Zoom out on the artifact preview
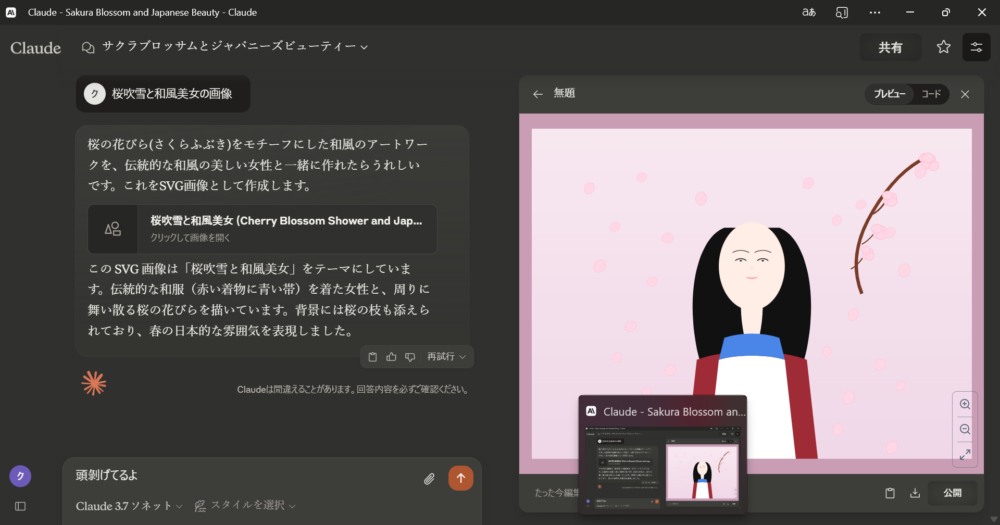Viewport: 1000px width, 525px height. [x=965, y=429]
